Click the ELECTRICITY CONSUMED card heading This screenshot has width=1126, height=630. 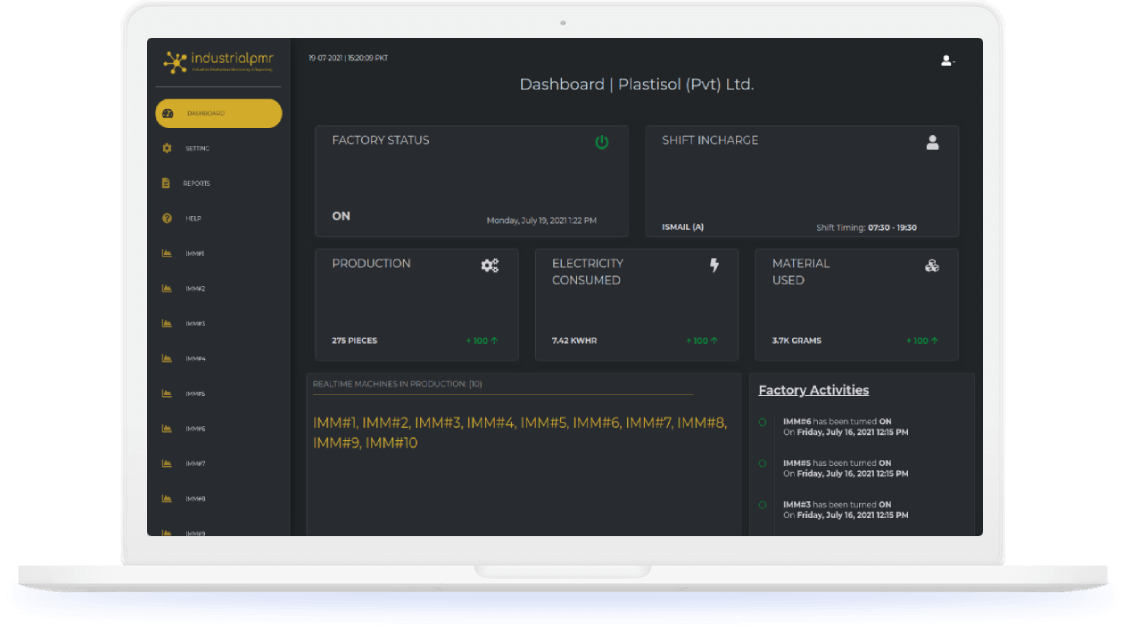587,272
